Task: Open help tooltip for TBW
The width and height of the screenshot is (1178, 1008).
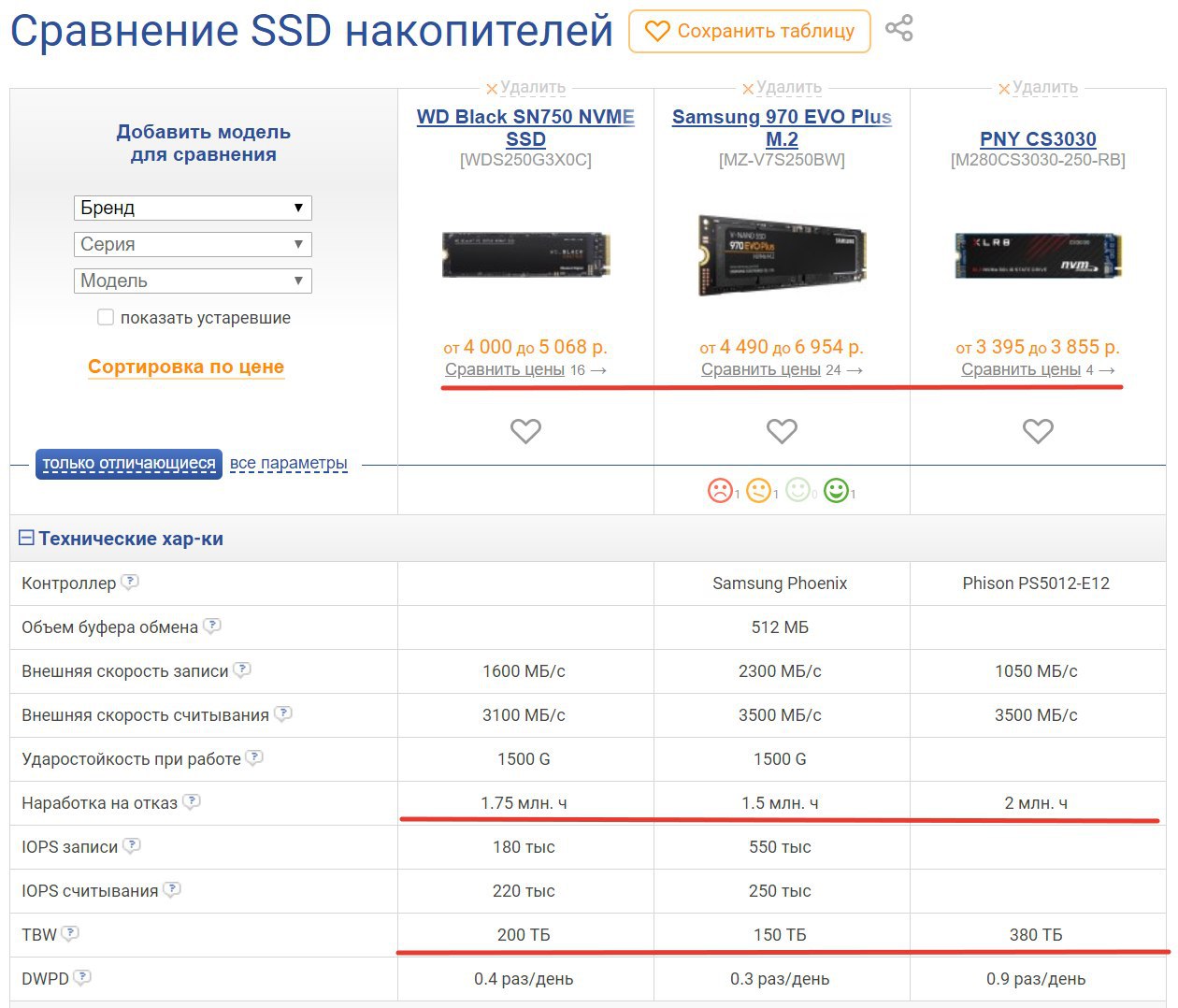Action: 70,933
